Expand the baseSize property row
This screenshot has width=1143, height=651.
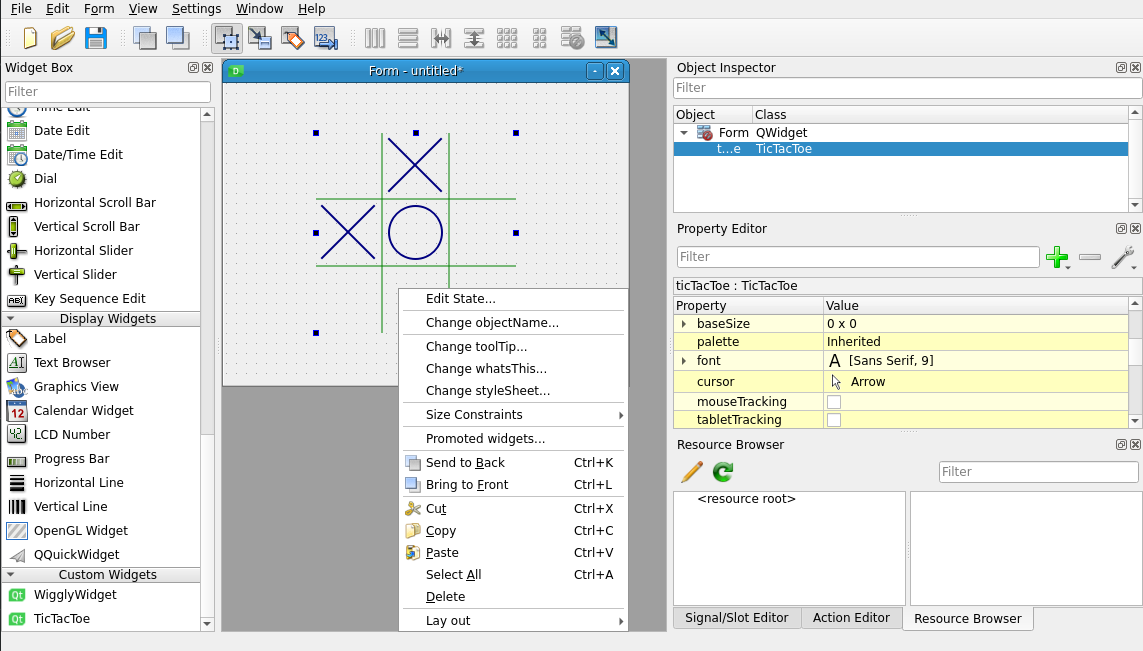click(684, 324)
